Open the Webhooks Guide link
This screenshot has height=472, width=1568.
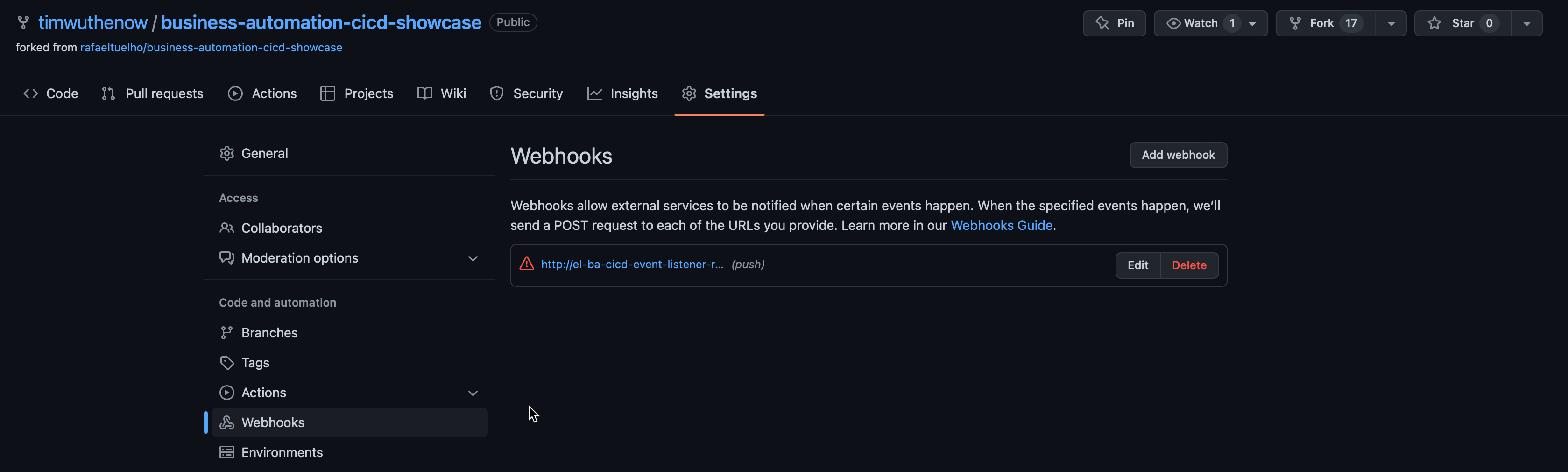(x=1001, y=225)
